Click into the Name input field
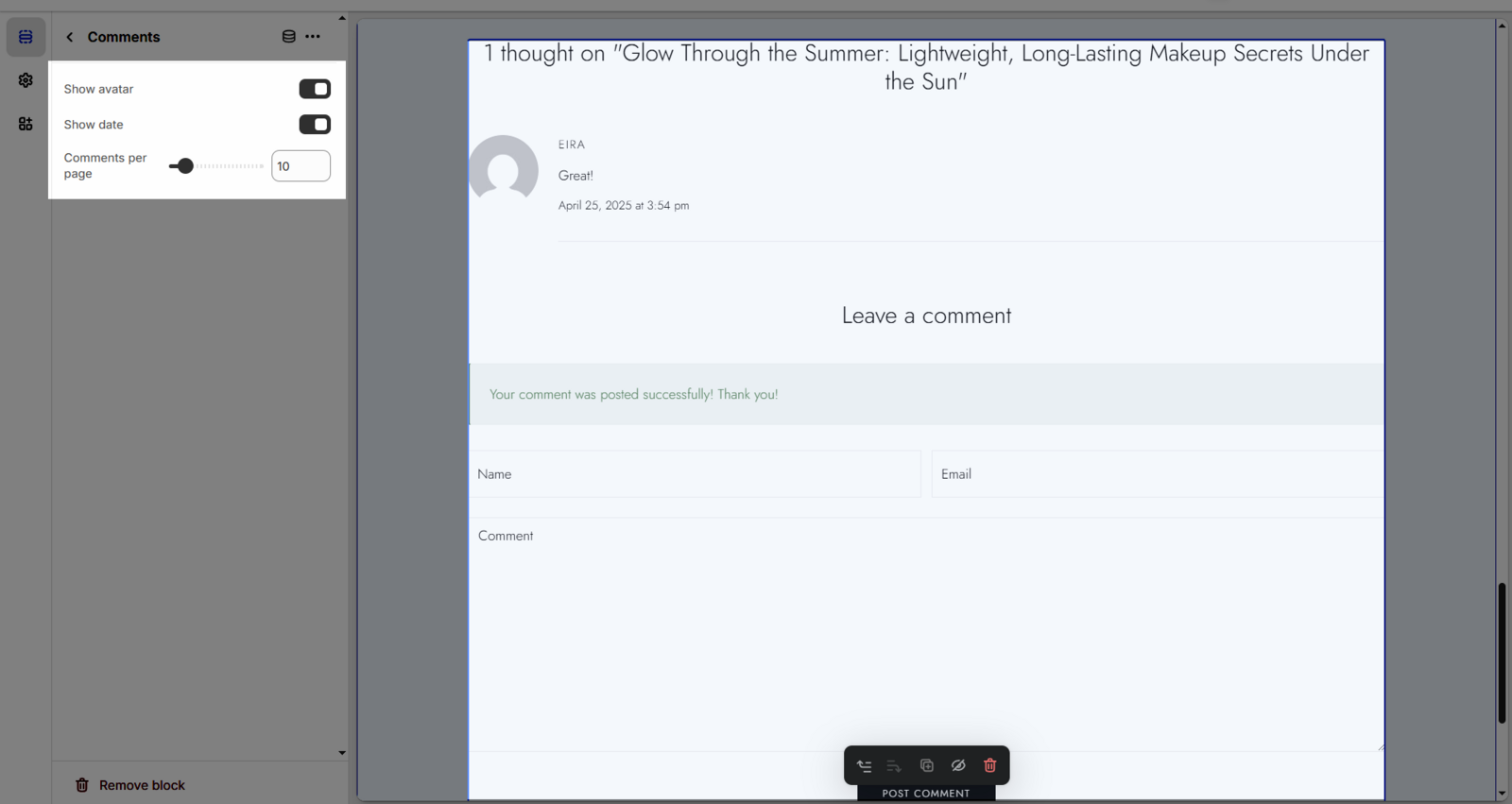The height and width of the screenshot is (804, 1512). (695, 474)
